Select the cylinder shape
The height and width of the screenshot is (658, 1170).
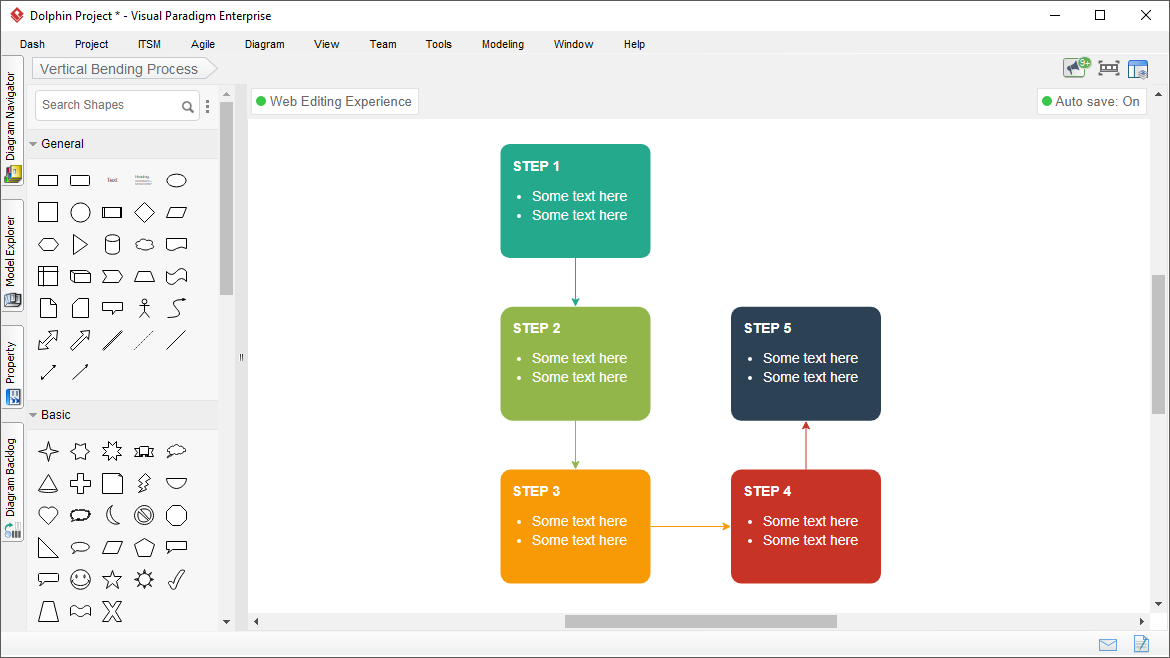tap(112, 245)
